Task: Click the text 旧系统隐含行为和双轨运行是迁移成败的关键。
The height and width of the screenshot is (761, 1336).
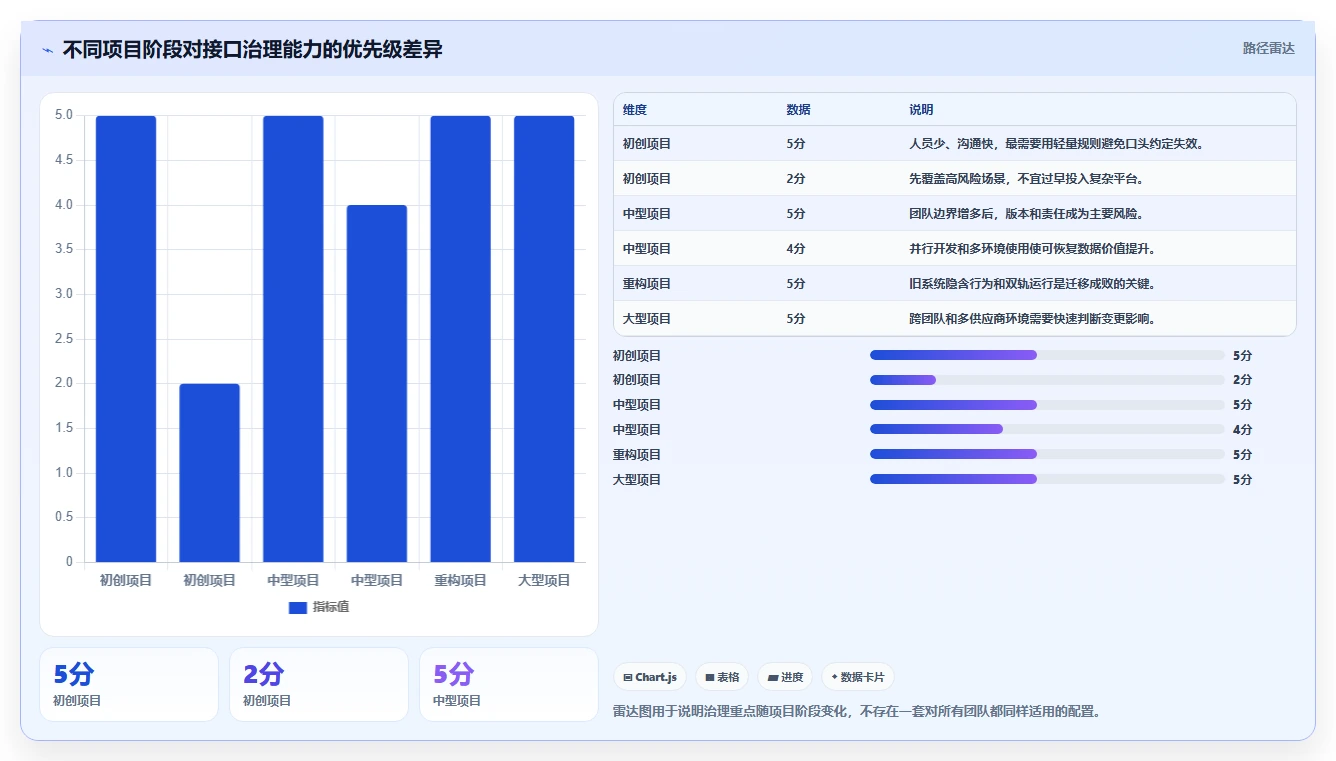Action: (x=1032, y=284)
